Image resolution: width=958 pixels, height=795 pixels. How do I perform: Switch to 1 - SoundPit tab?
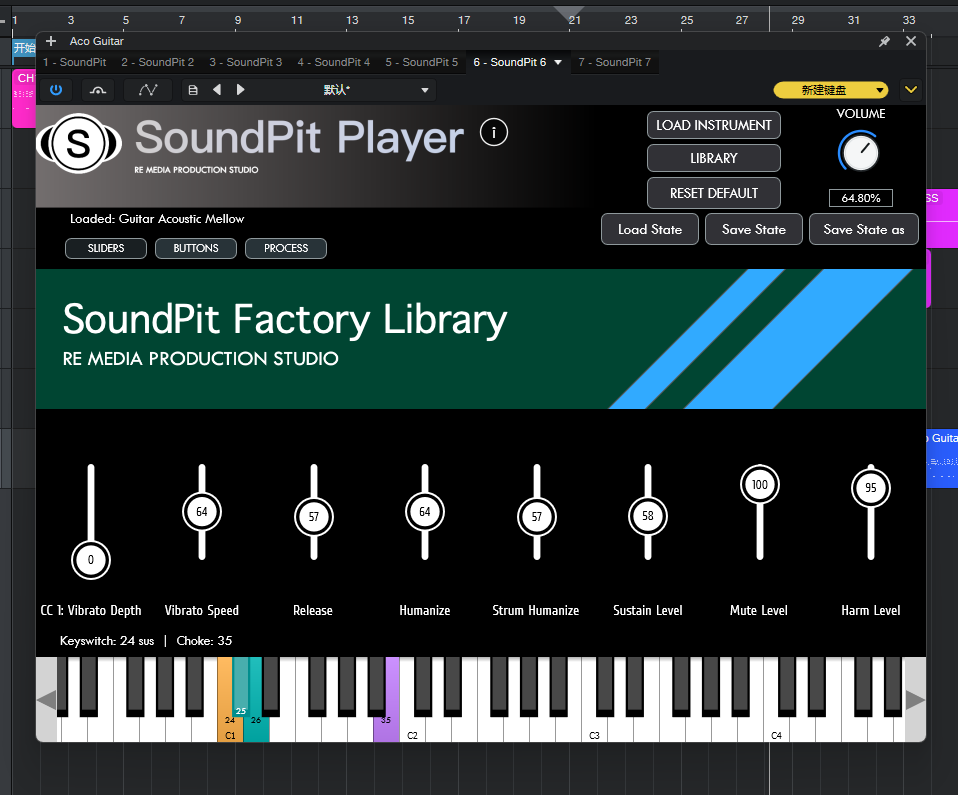pos(75,62)
